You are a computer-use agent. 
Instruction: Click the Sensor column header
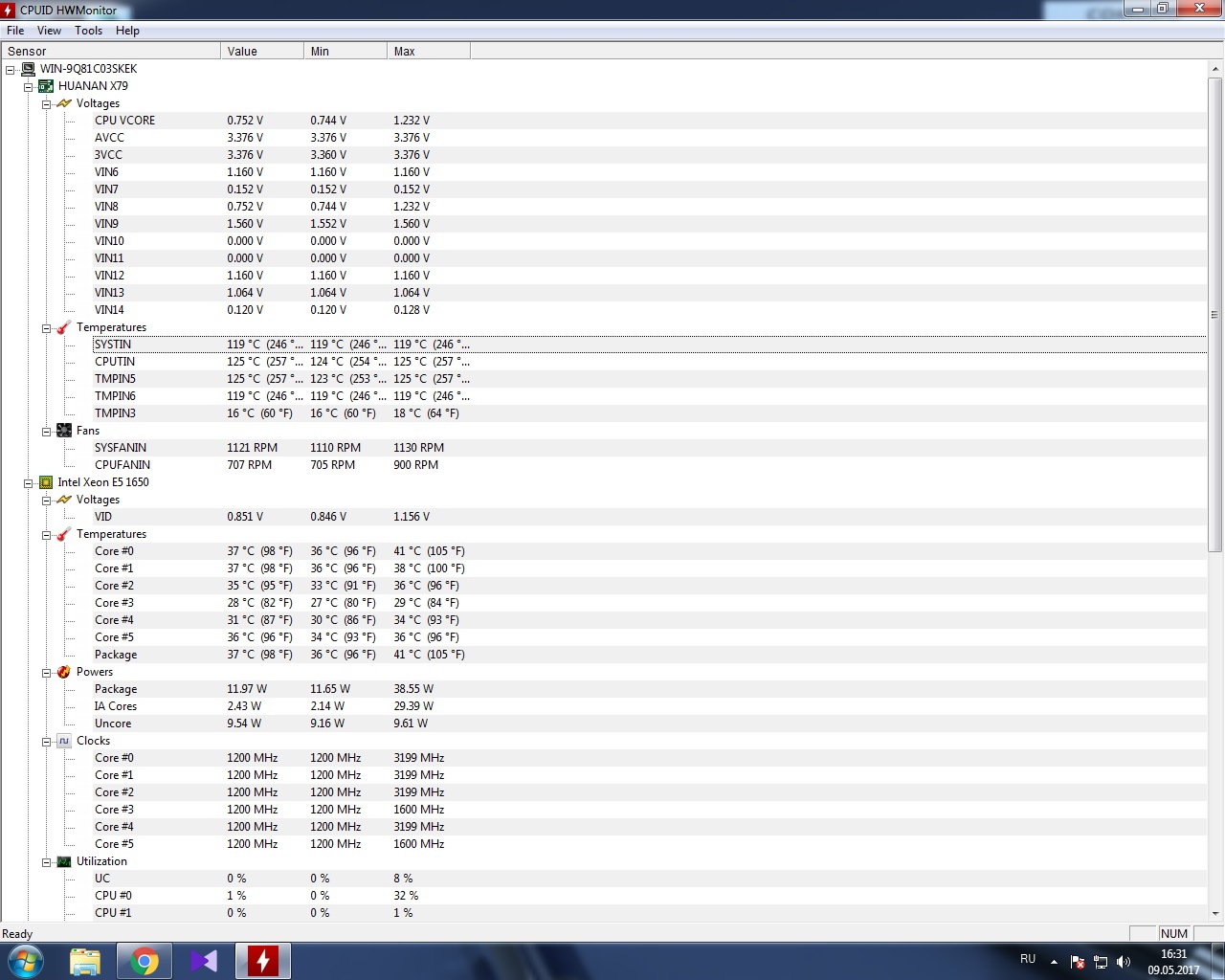point(110,51)
